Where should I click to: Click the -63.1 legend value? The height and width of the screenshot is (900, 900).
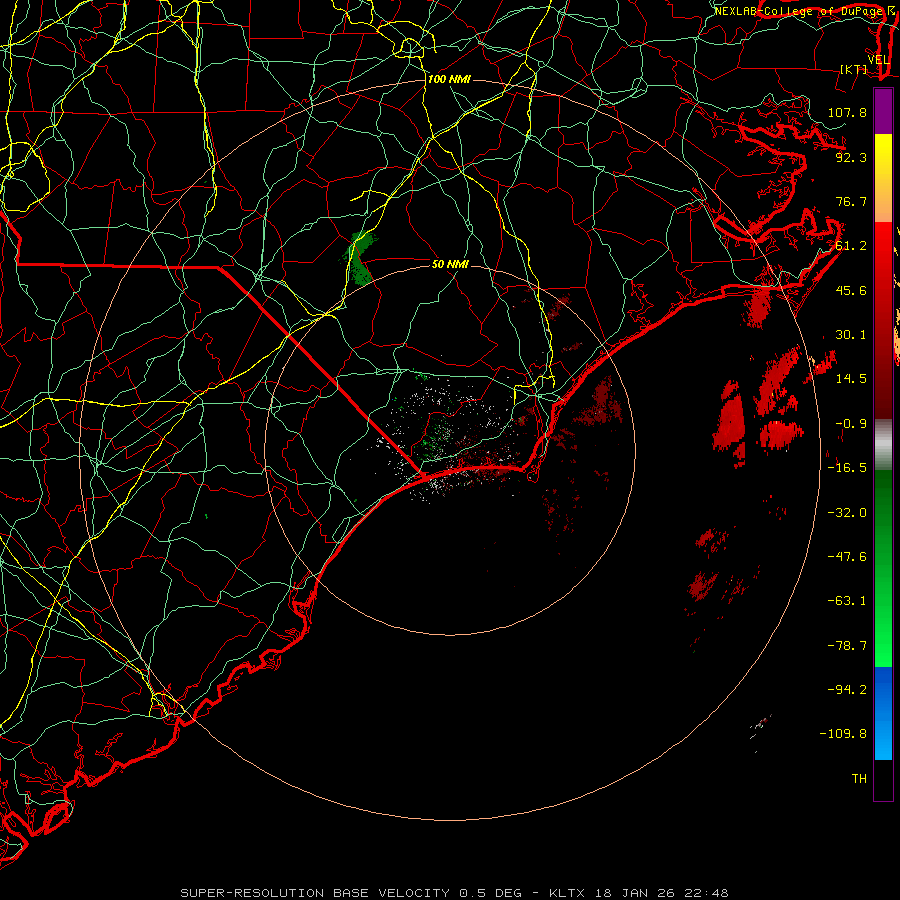tap(847, 601)
